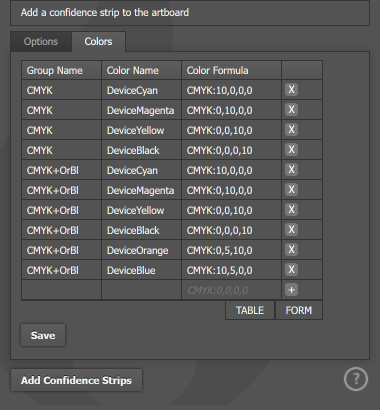The image size is (380, 410).
Task: Select the Colors tab
Action: [98, 42]
